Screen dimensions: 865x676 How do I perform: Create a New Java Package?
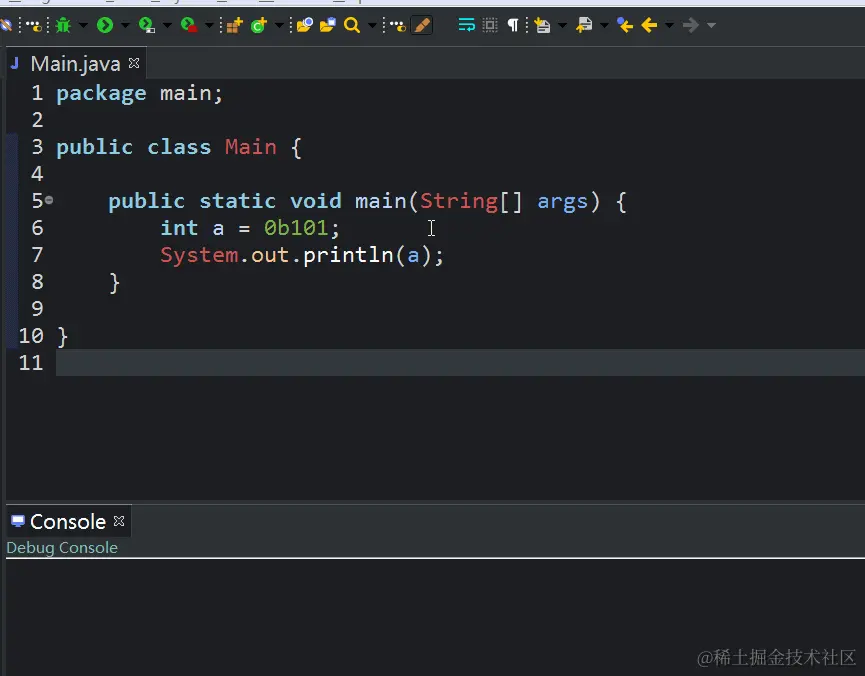click(234, 25)
